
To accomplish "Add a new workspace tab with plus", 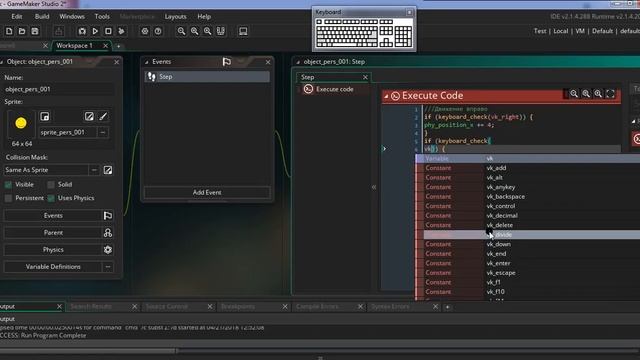I will [118, 46].
